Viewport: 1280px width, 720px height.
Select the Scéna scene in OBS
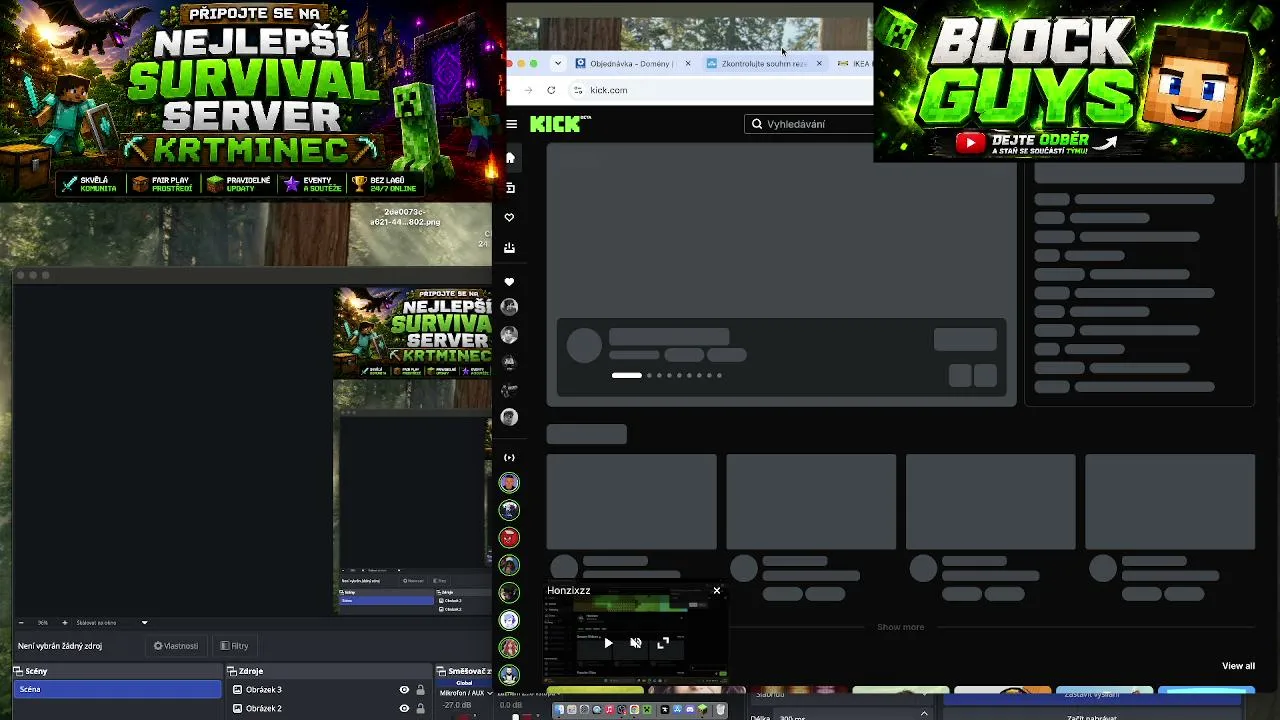pyautogui.click(x=118, y=689)
